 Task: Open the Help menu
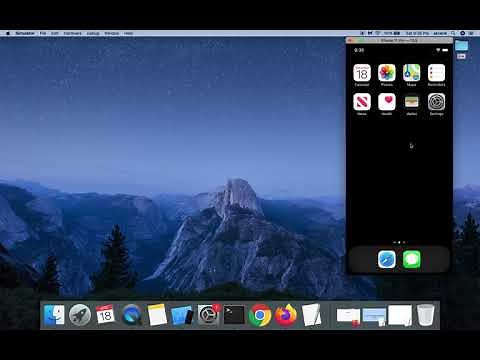point(128,33)
